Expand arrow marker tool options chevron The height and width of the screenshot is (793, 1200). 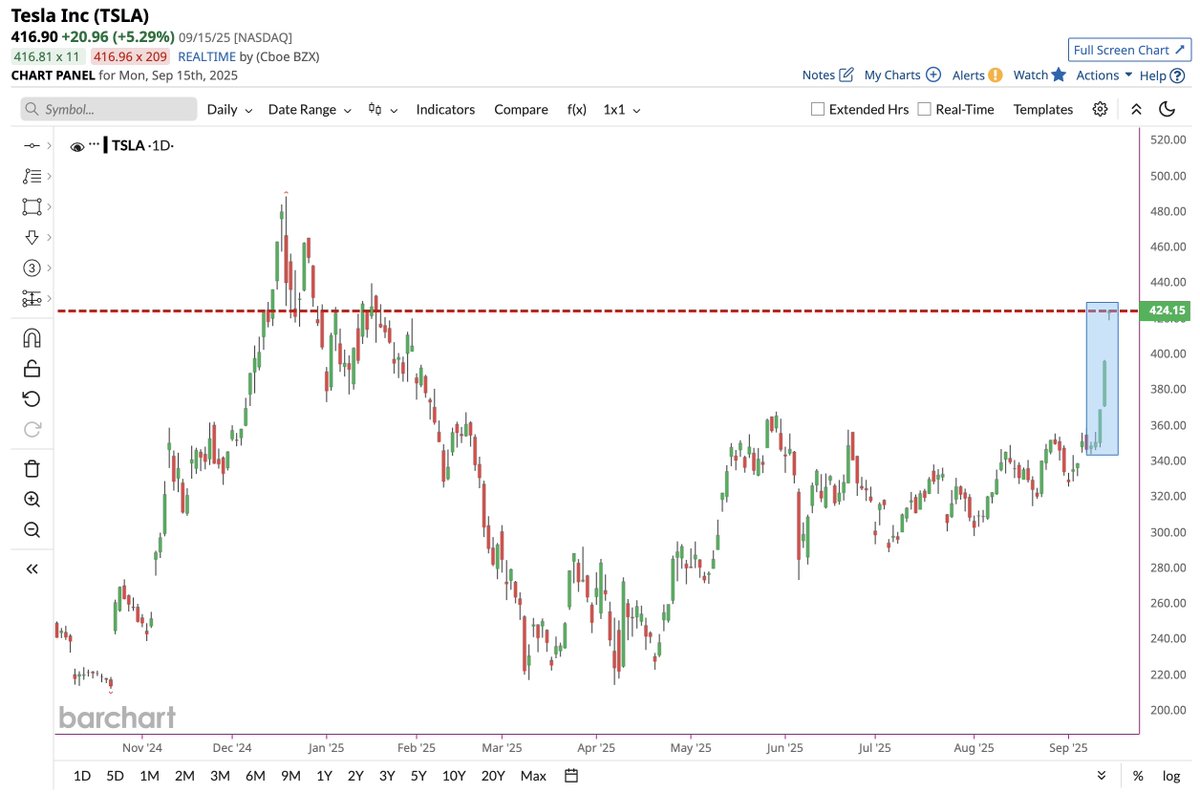pos(48,237)
